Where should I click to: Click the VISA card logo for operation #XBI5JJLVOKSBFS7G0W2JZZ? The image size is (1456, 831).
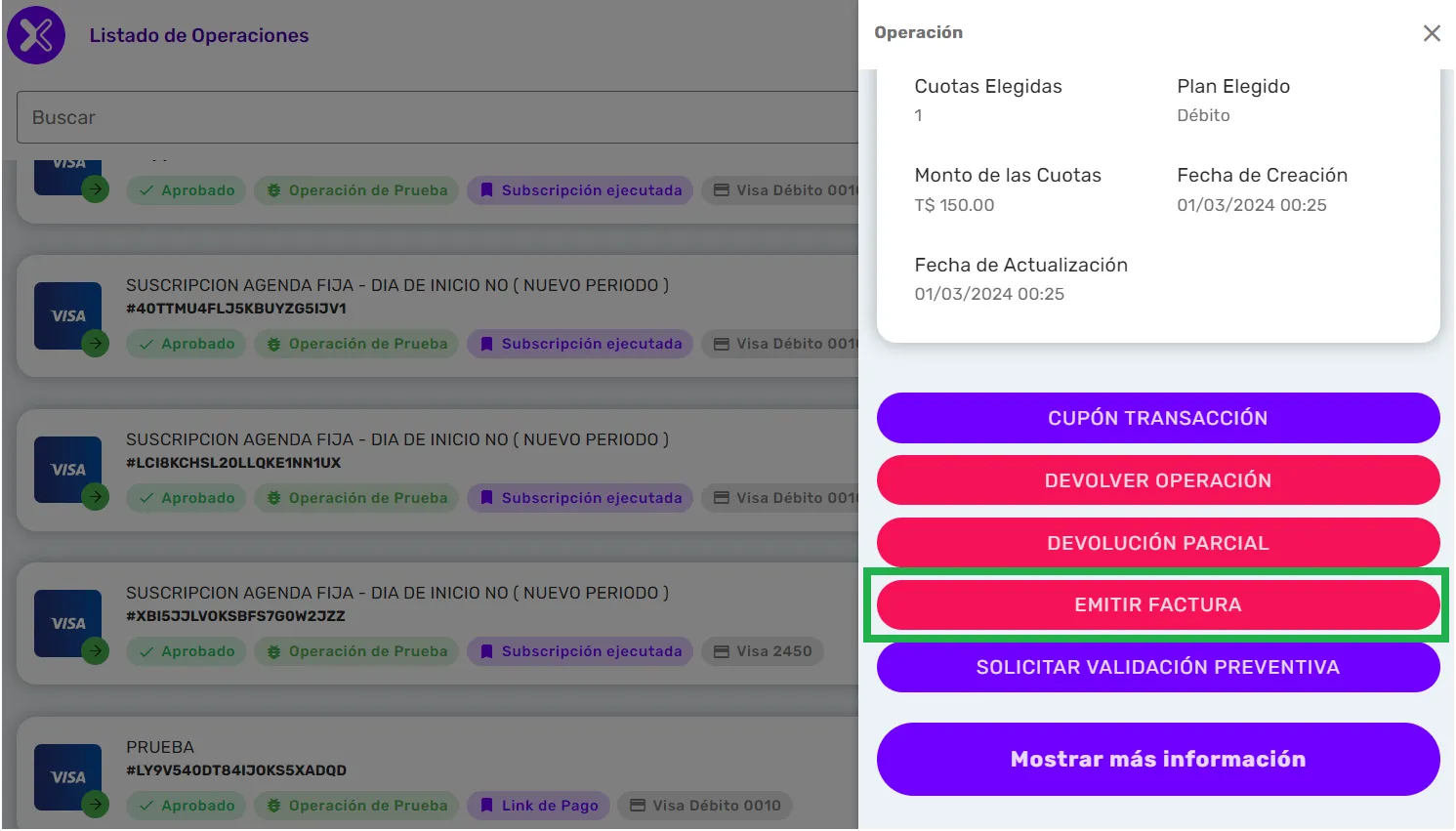[x=68, y=624]
